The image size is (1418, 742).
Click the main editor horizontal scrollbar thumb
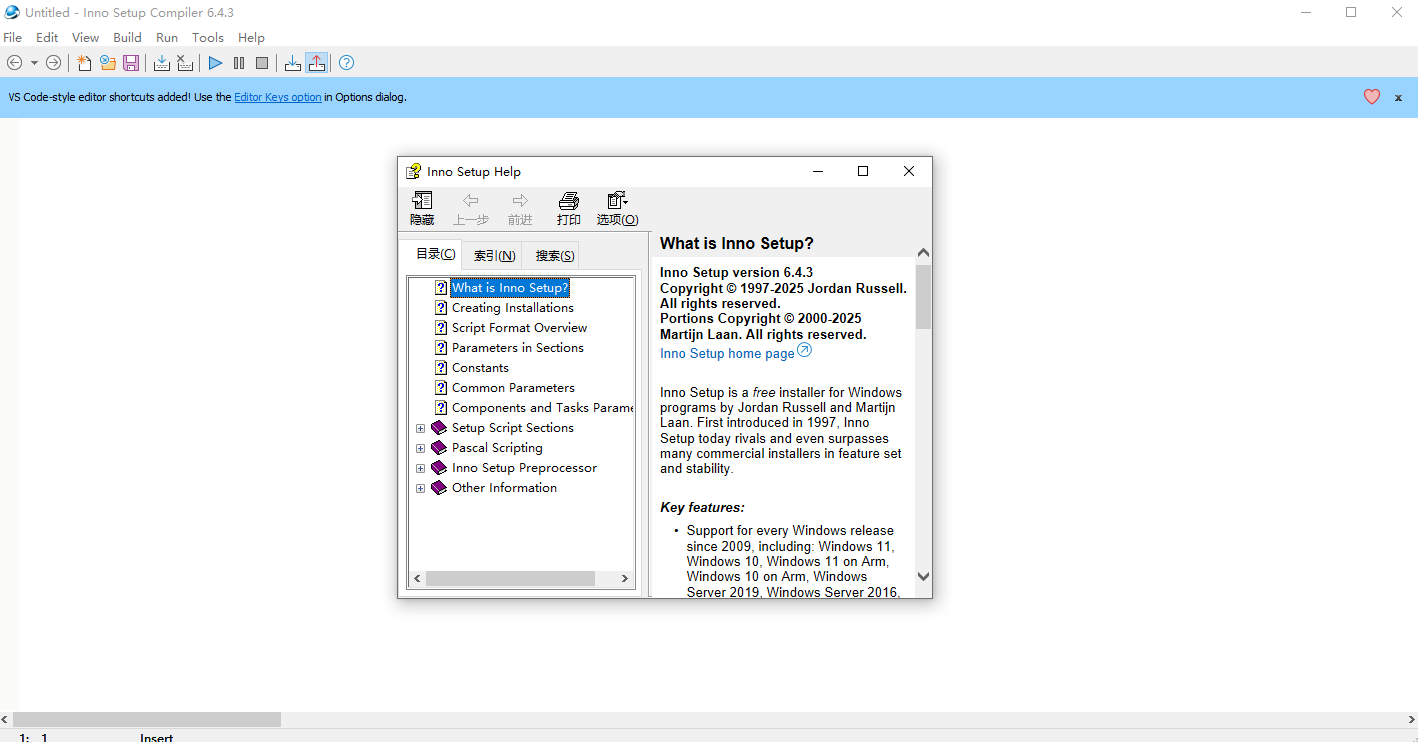pos(147,720)
